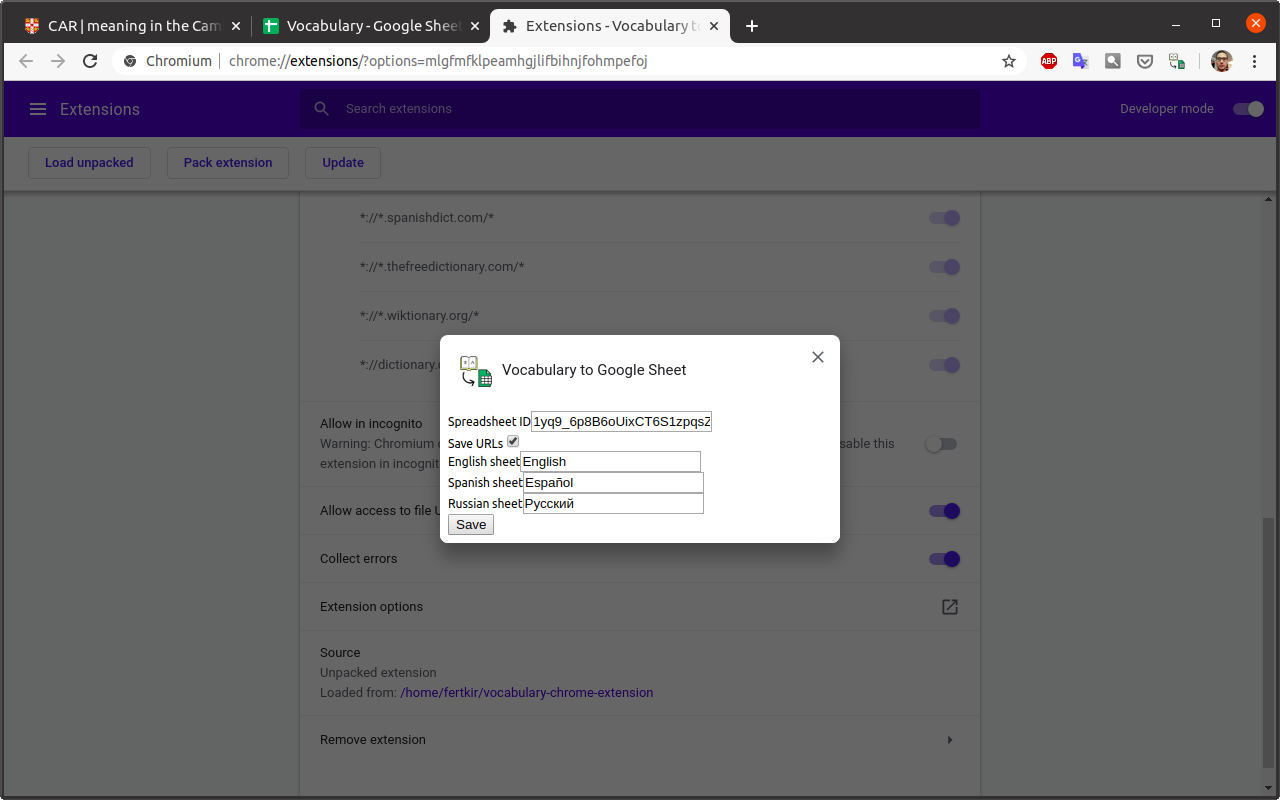This screenshot has width=1280, height=800.
Task: Toggle access for *.wiktionary.org
Action: [x=944, y=316]
